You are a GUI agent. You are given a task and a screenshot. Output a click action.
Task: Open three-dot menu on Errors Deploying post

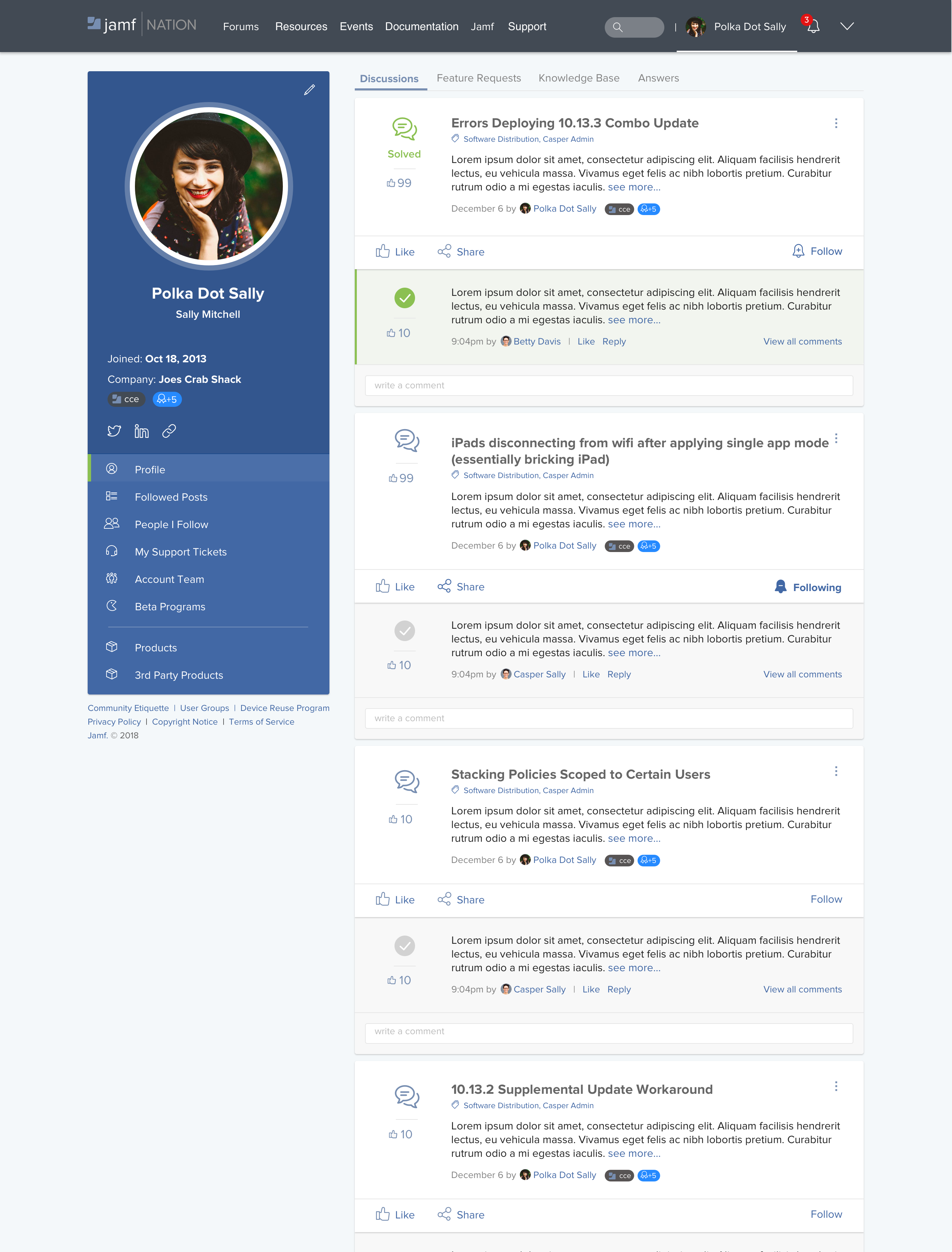(x=836, y=124)
